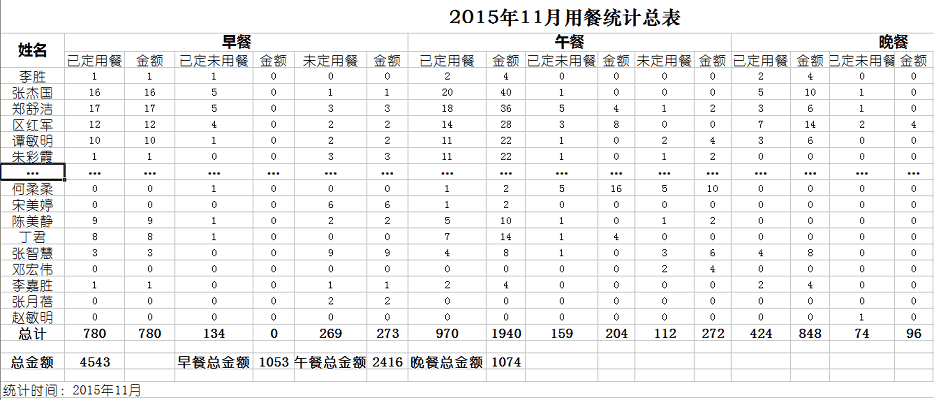
Task: Select the 午餐 section header
Action: [x=569, y=41]
